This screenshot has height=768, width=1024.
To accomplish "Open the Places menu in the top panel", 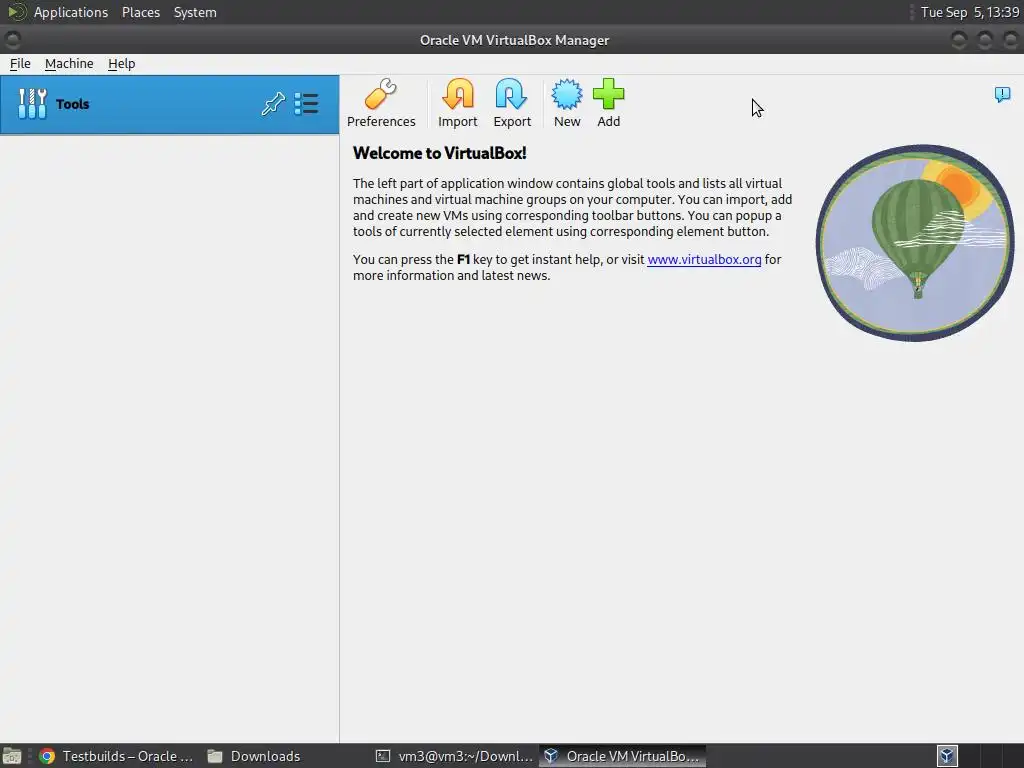I will tap(141, 12).
